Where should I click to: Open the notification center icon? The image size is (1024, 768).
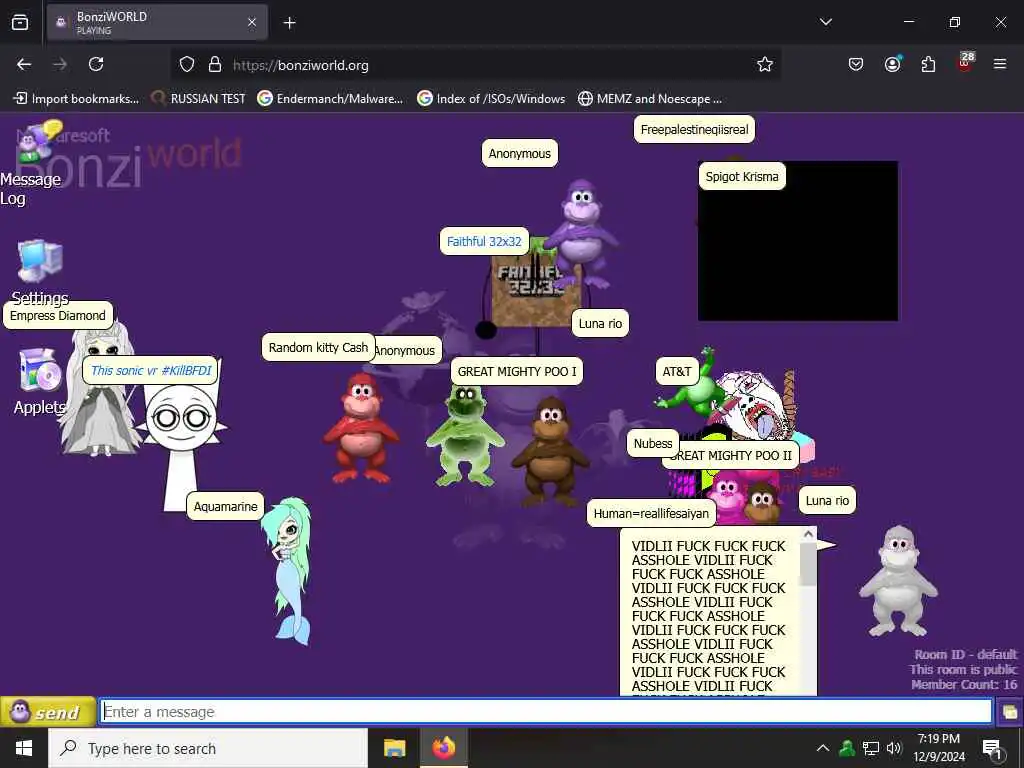click(x=993, y=749)
